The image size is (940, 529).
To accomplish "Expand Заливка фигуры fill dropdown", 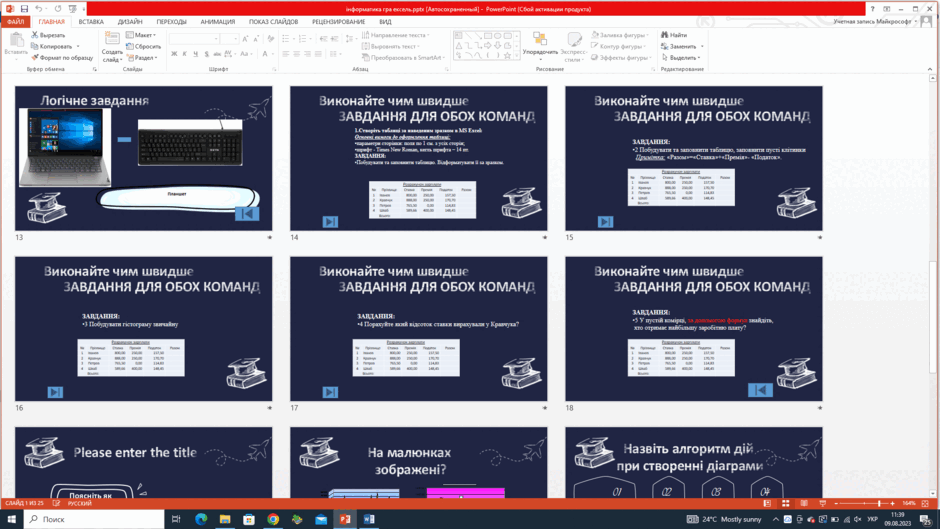I will (x=618, y=35).
